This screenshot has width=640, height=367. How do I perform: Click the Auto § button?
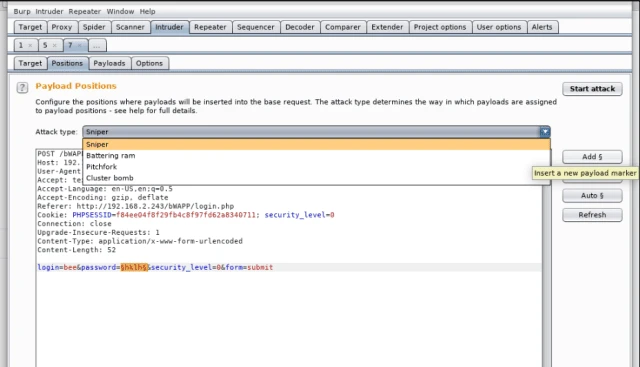592,196
